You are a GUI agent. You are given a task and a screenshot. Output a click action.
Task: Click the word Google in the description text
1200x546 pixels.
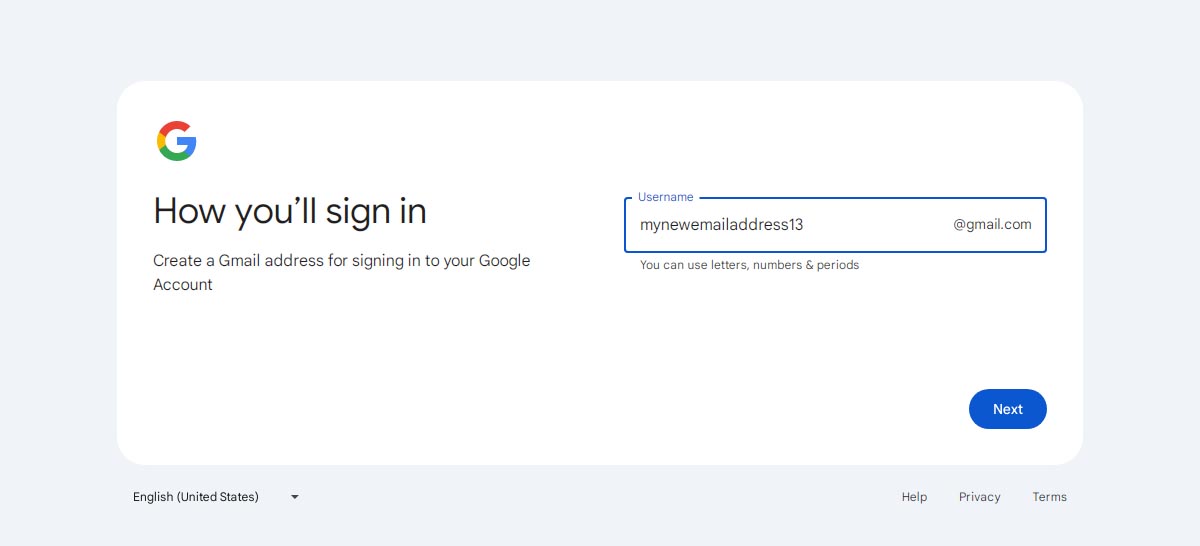[505, 261]
